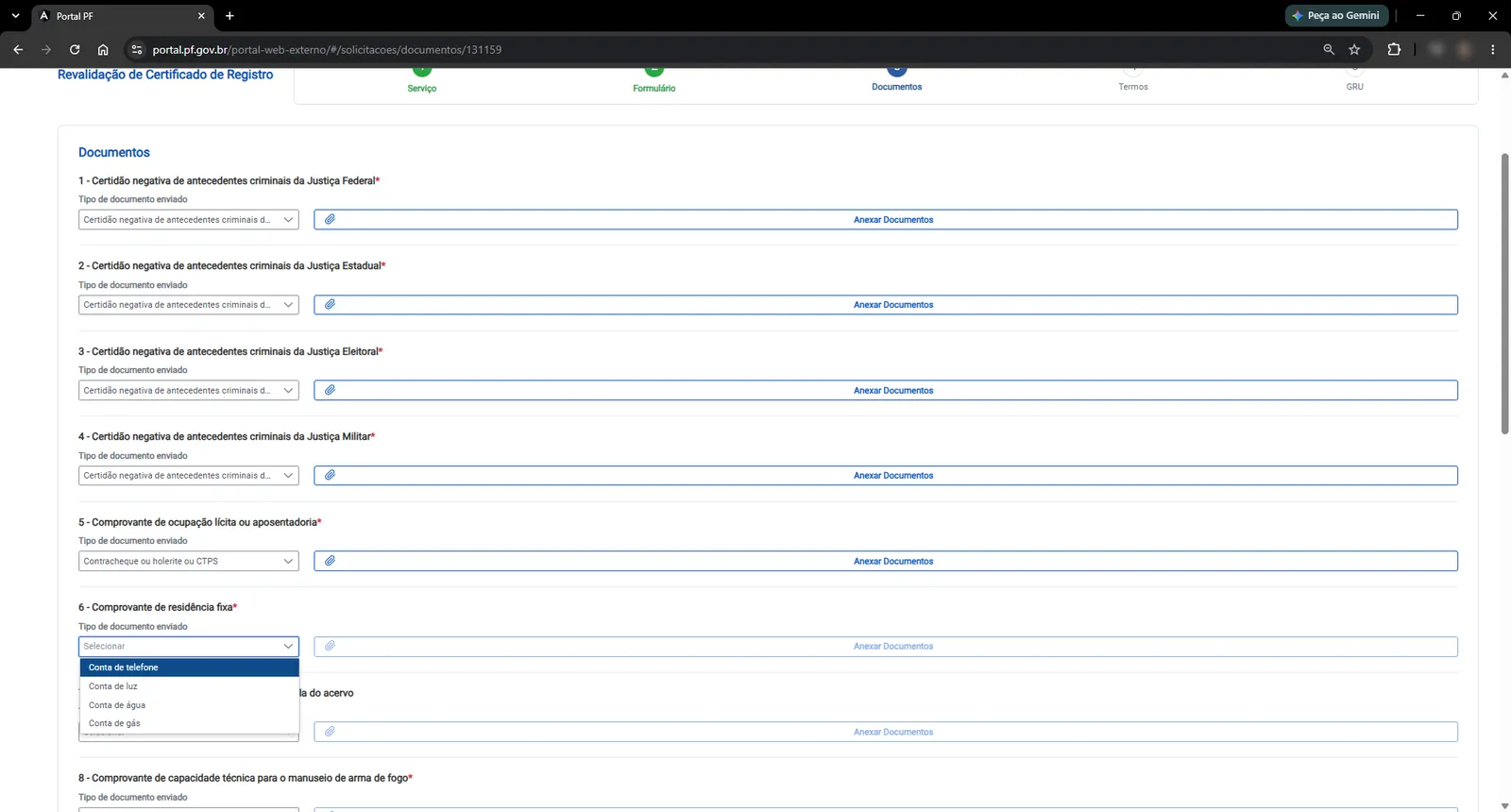
Task: Attach documents for Justiça Militar certificate
Action: click(886, 476)
